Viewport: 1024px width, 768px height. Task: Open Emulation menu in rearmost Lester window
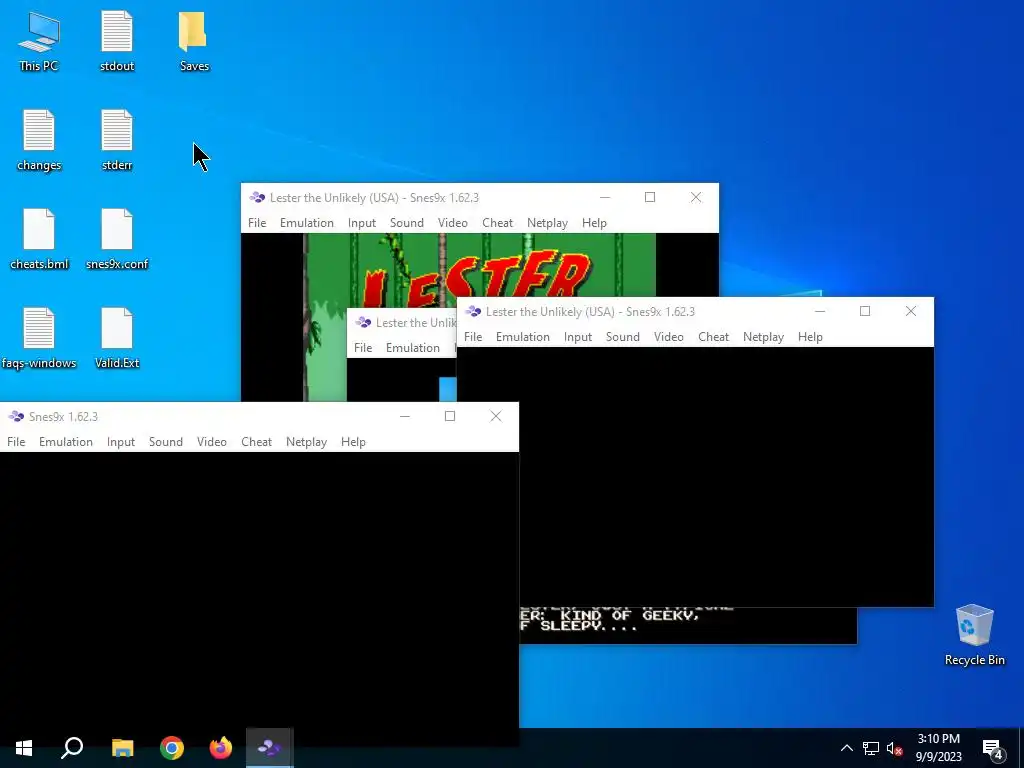coord(307,223)
